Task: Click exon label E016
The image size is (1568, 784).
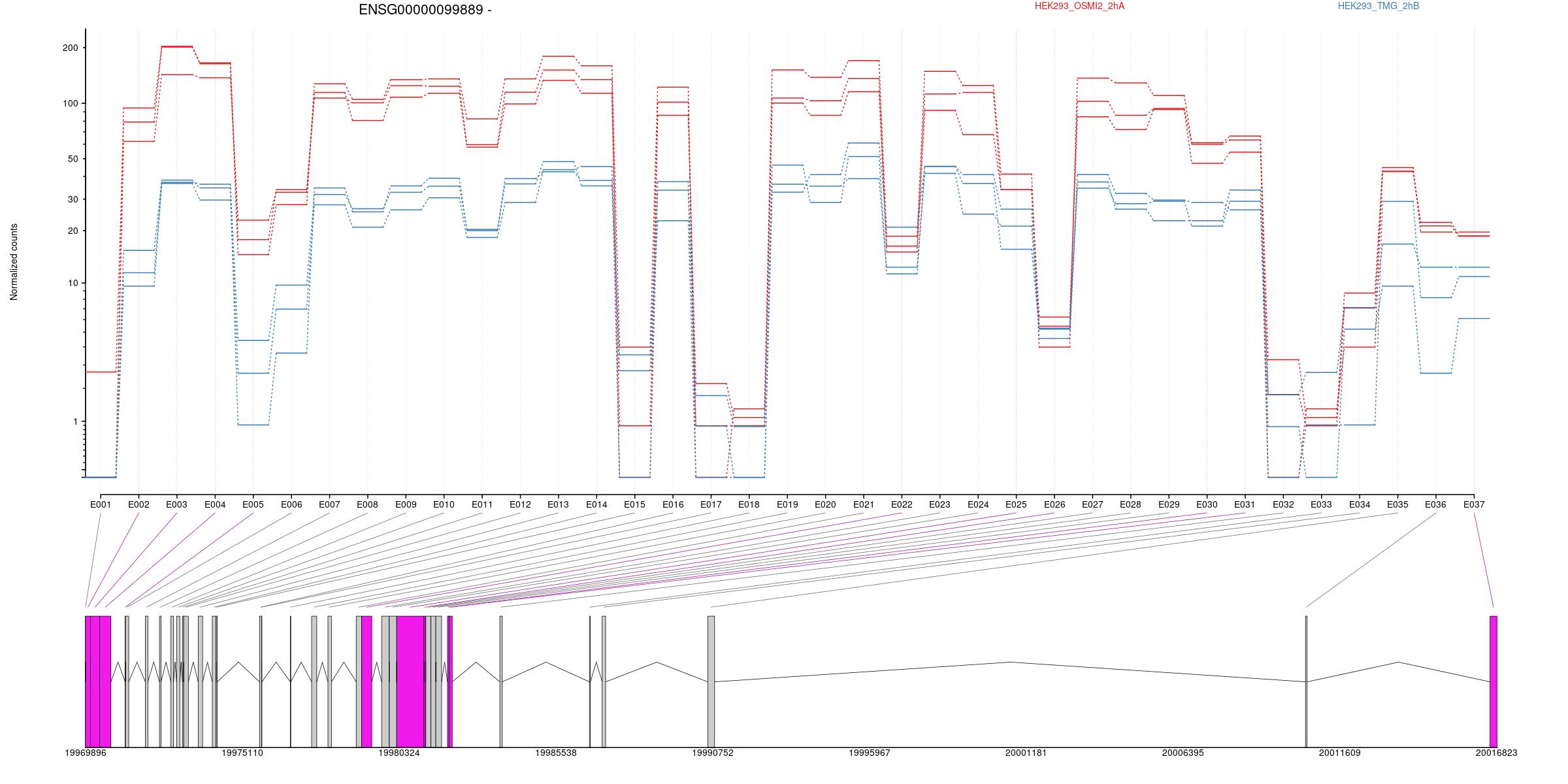Action: [673, 504]
